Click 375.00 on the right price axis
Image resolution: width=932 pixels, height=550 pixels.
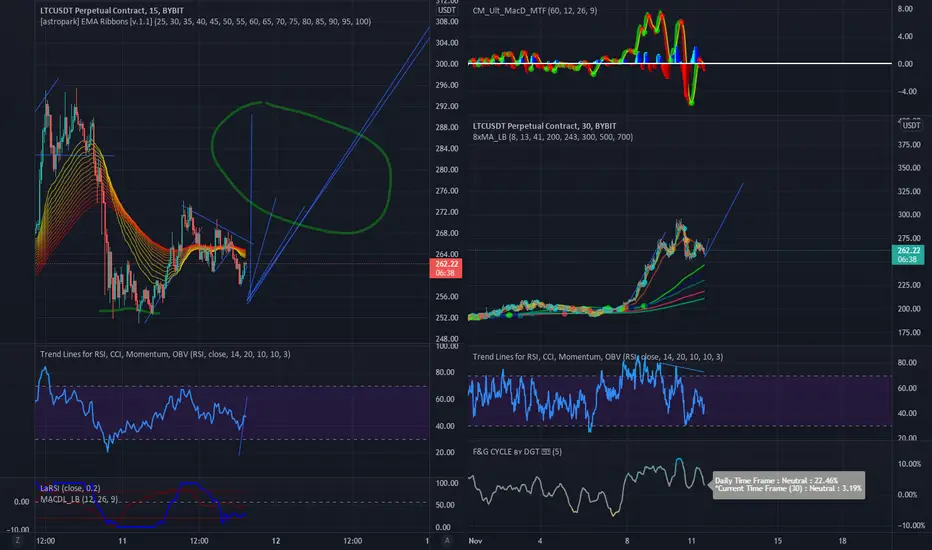click(x=909, y=144)
